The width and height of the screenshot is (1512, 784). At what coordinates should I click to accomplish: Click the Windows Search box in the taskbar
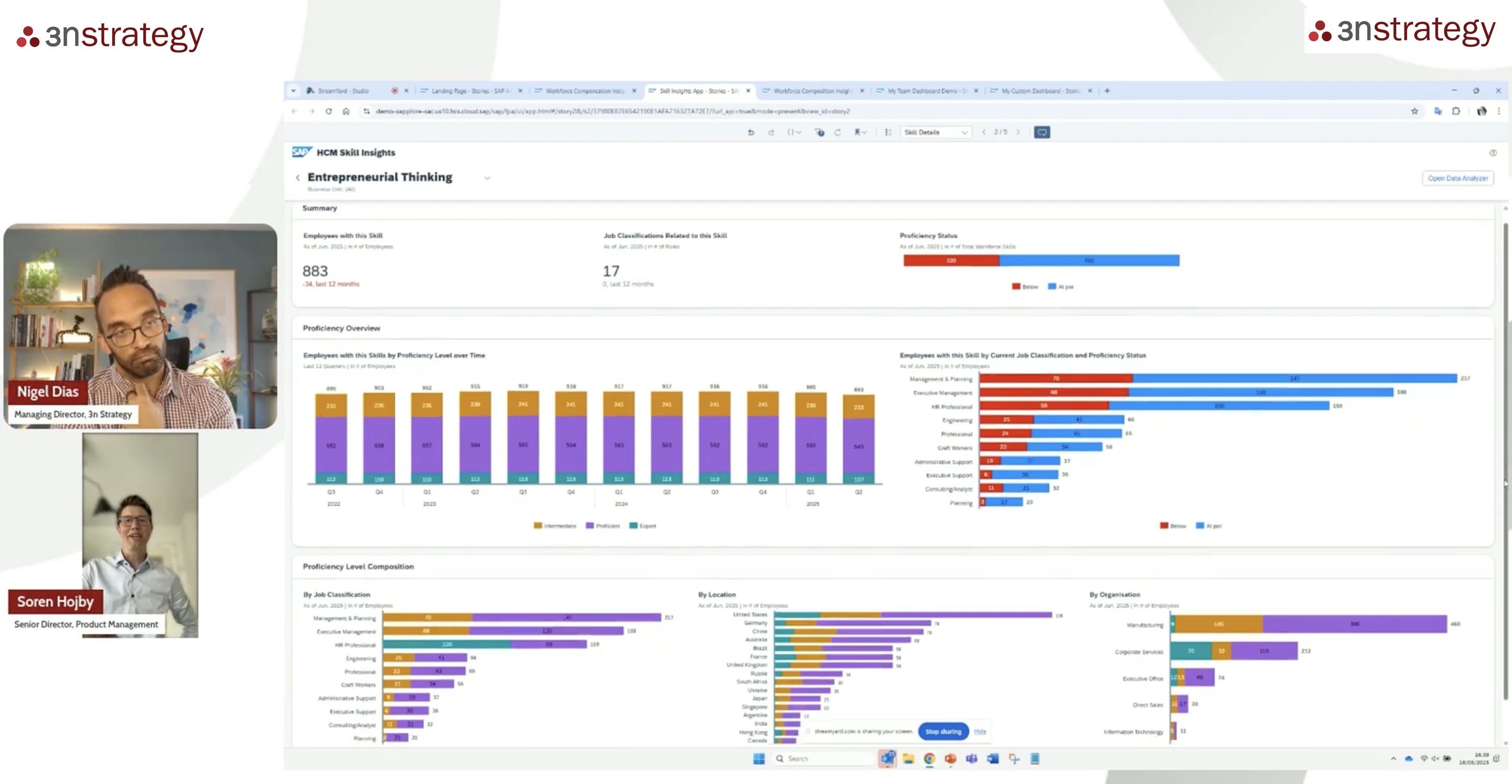coord(822,758)
